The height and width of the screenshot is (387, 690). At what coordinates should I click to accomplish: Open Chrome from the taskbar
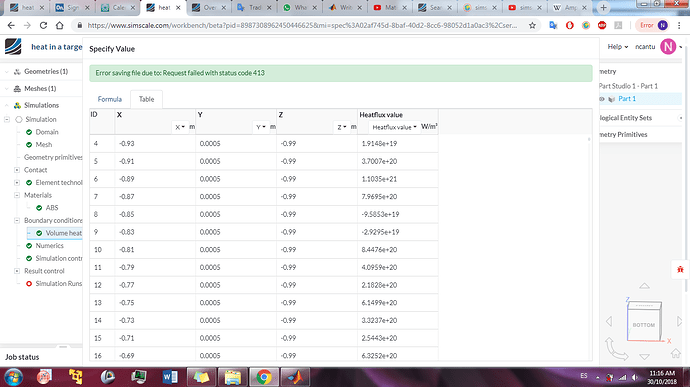coord(264,377)
